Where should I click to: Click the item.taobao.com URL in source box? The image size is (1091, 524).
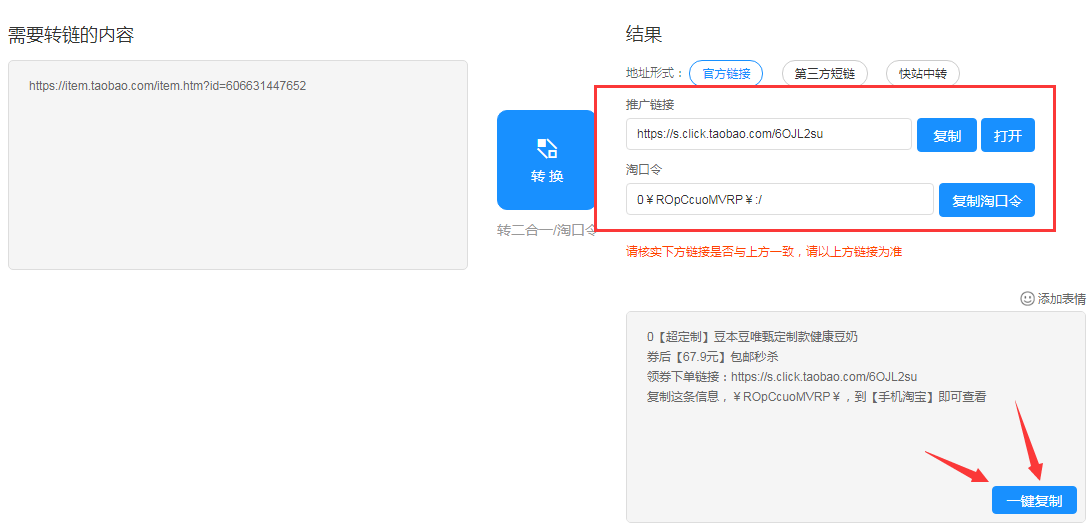(x=167, y=86)
